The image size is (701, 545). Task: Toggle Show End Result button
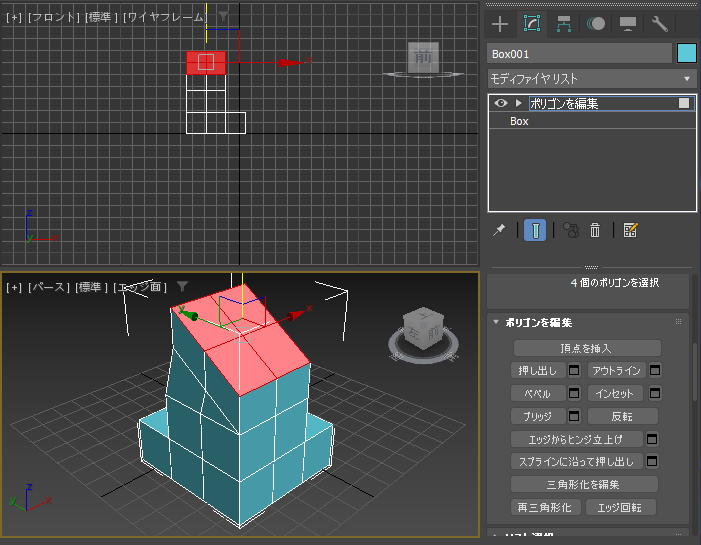click(x=535, y=230)
